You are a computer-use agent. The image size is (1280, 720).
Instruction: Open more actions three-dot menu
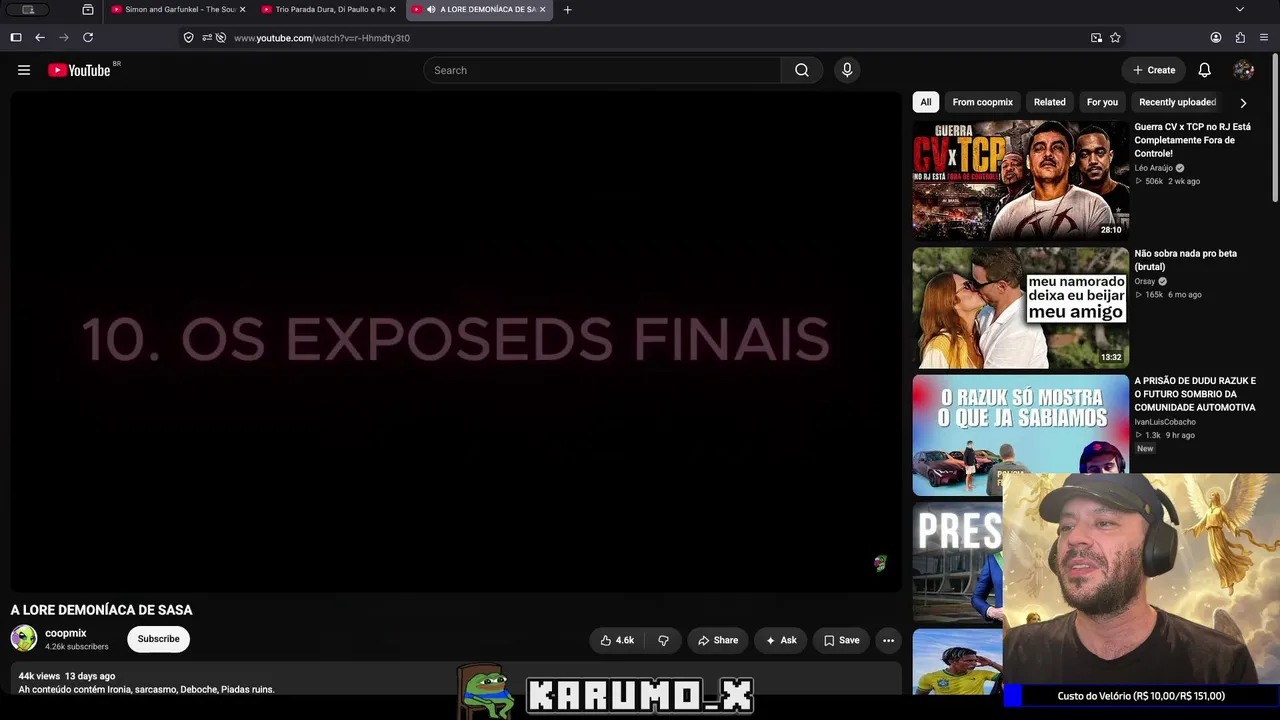[x=888, y=640]
